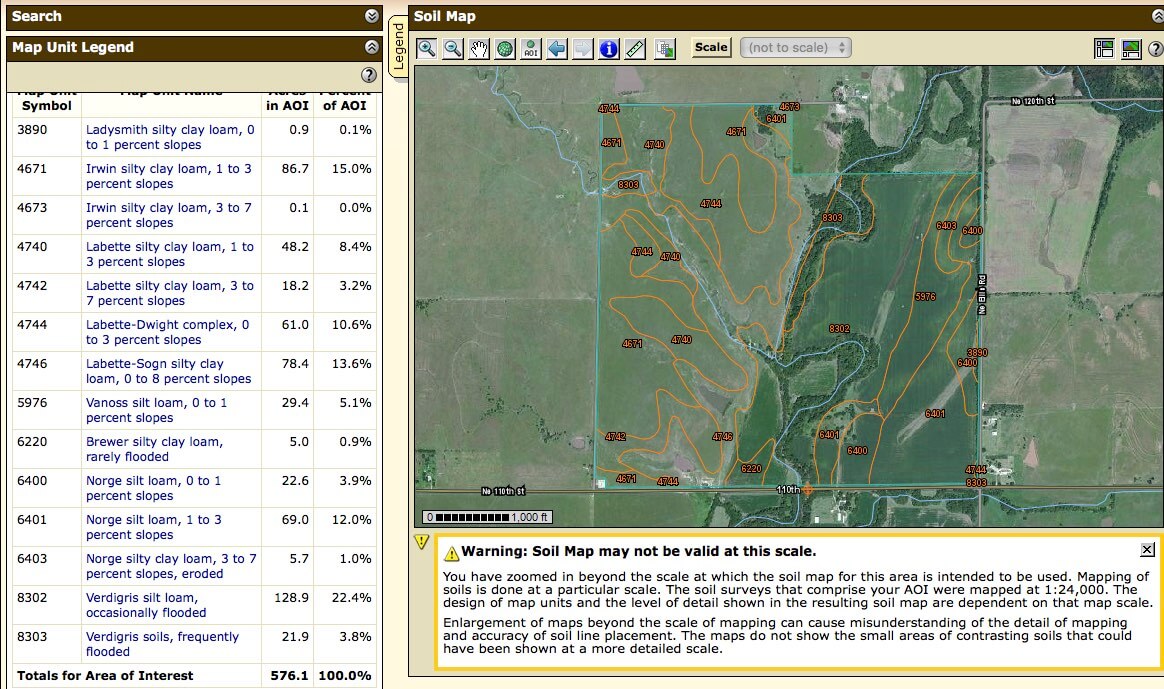Select the Zoom Out tool
The image size is (1164, 689).
point(452,48)
